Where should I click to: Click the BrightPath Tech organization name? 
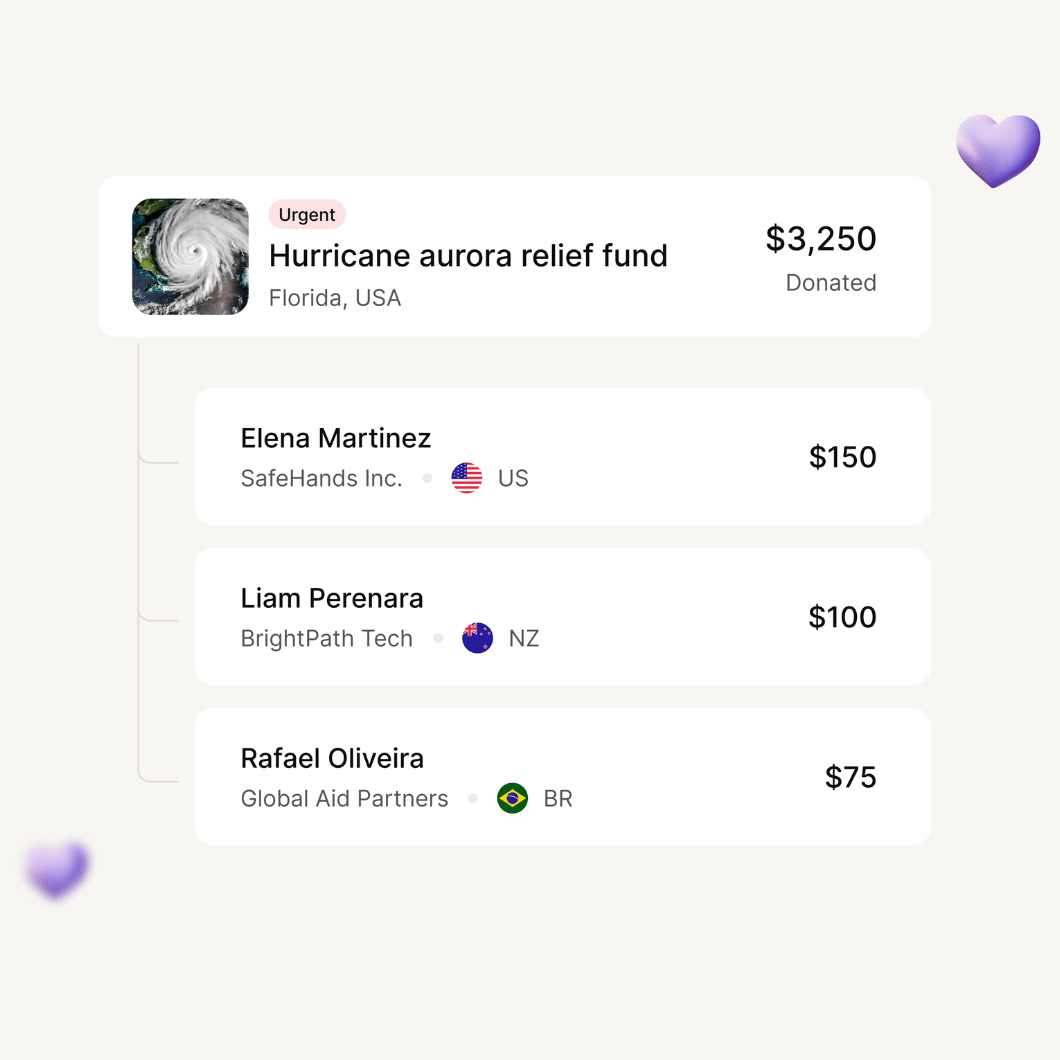pyautogui.click(x=327, y=639)
